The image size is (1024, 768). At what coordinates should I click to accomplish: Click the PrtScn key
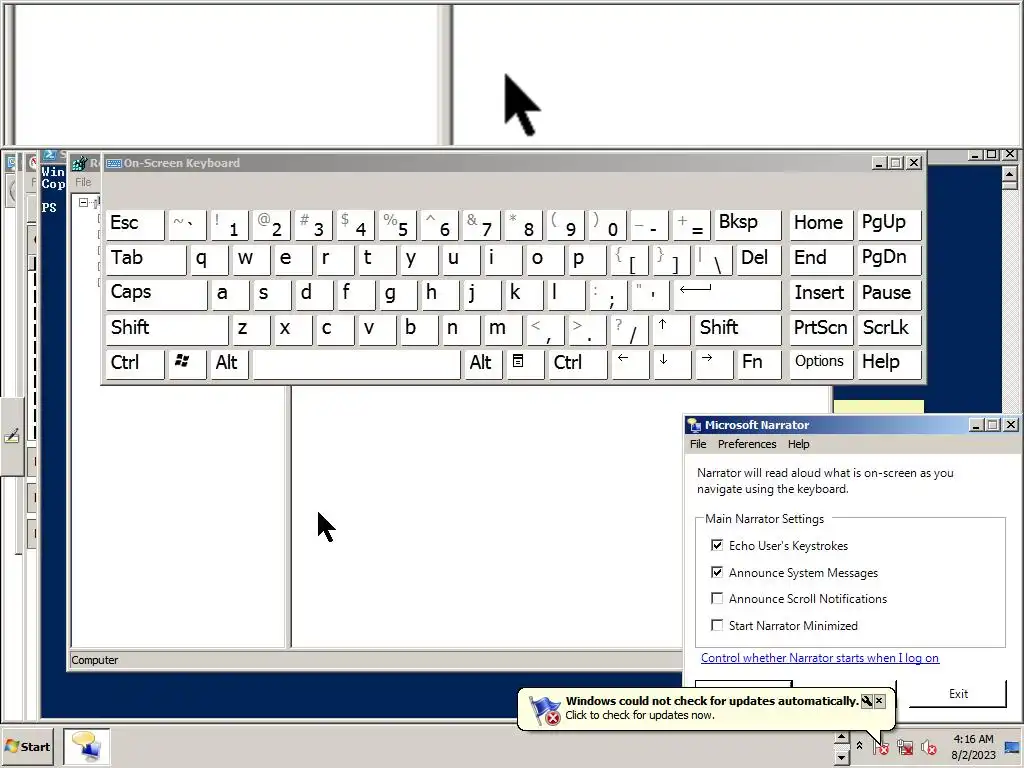(x=821, y=328)
